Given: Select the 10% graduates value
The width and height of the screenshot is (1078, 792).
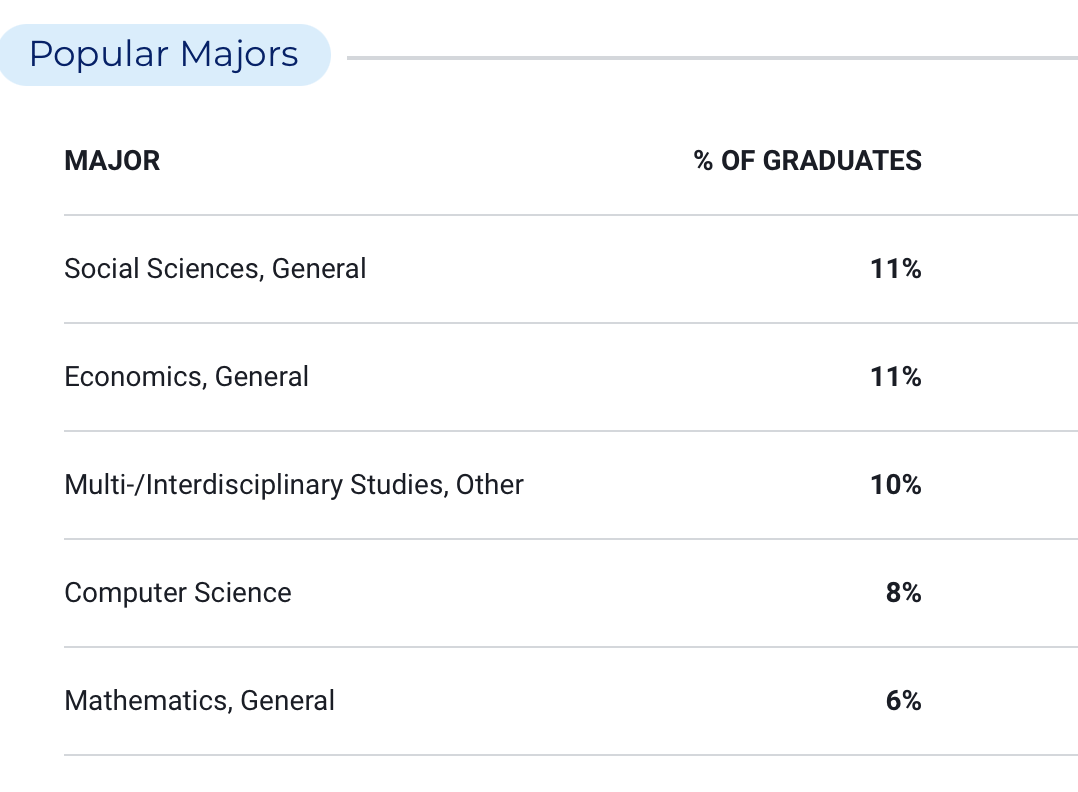Looking at the screenshot, I should pyautogui.click(x=896, y=485).
